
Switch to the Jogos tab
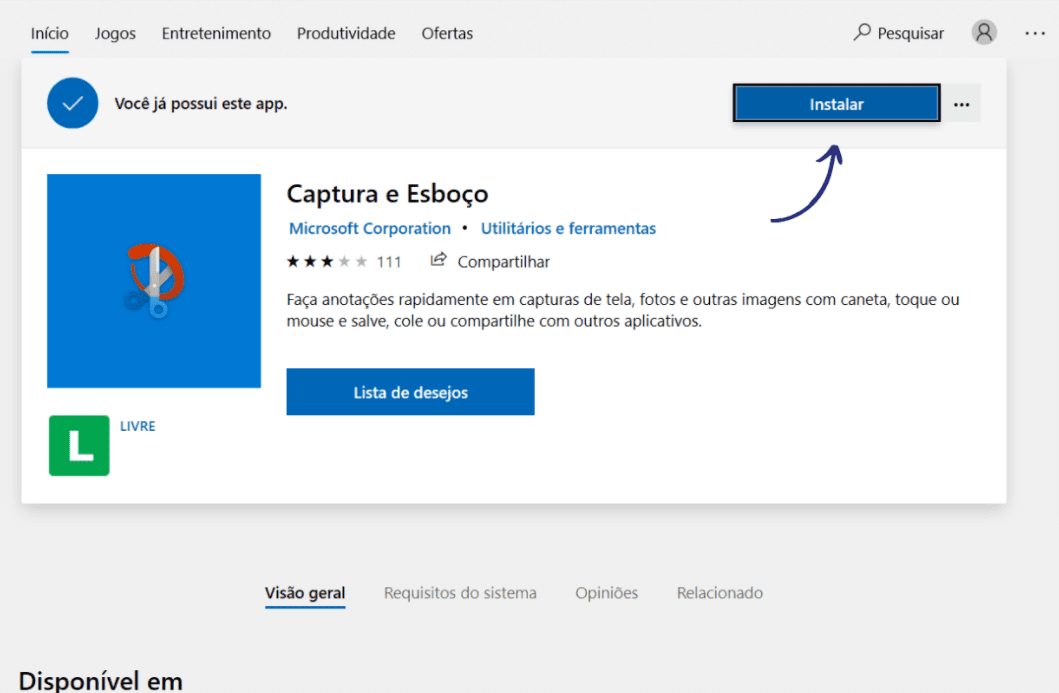pyautogui.click(x=115, y=33)
